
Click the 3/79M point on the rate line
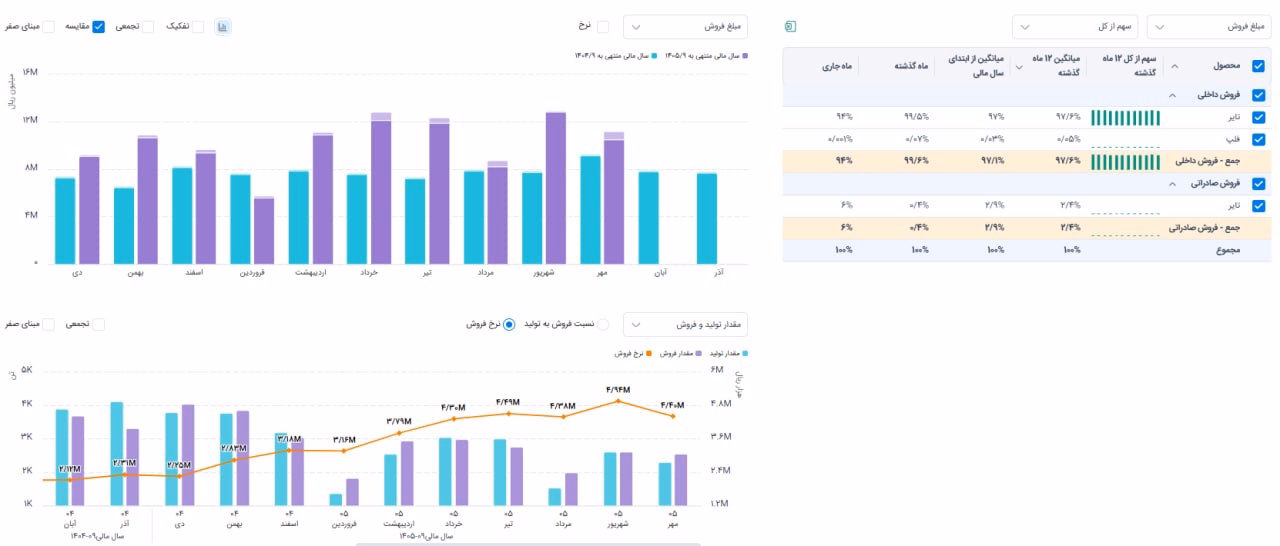398,433
